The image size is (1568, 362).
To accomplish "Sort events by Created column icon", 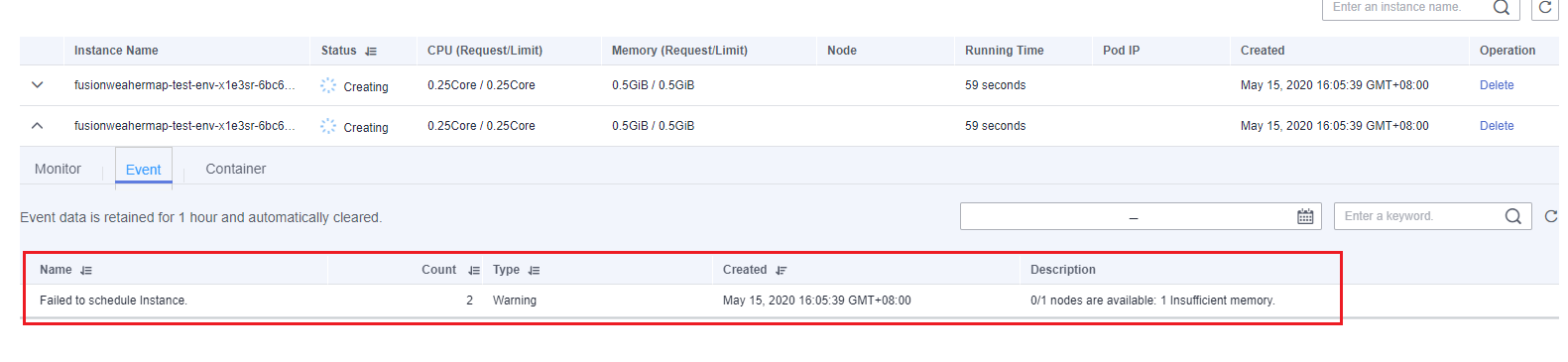I will click(x=782, y=271).
